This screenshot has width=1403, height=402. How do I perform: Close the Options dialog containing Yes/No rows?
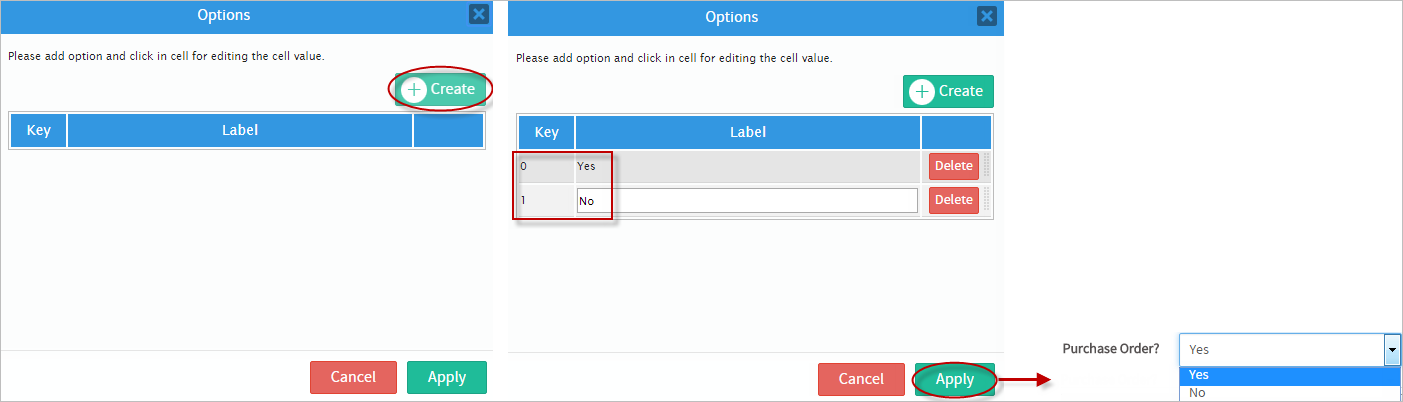pyautogui.click(x=987, y=16)
